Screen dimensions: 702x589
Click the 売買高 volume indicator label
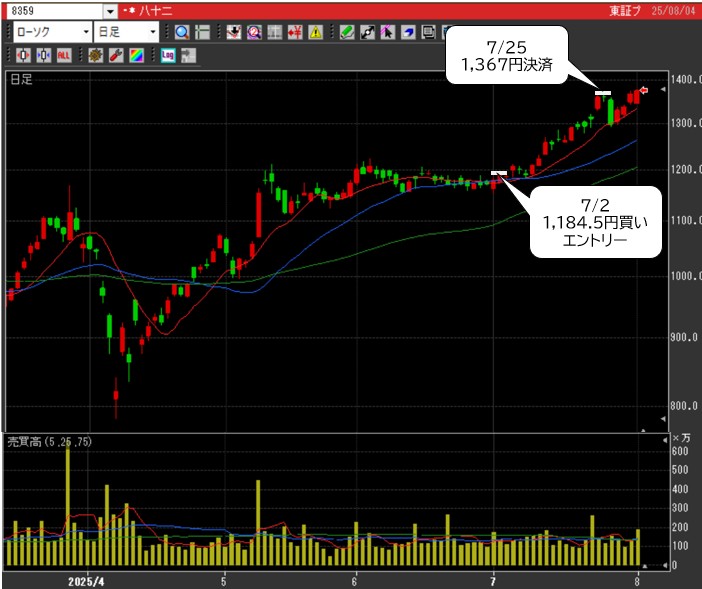[24, 441]
